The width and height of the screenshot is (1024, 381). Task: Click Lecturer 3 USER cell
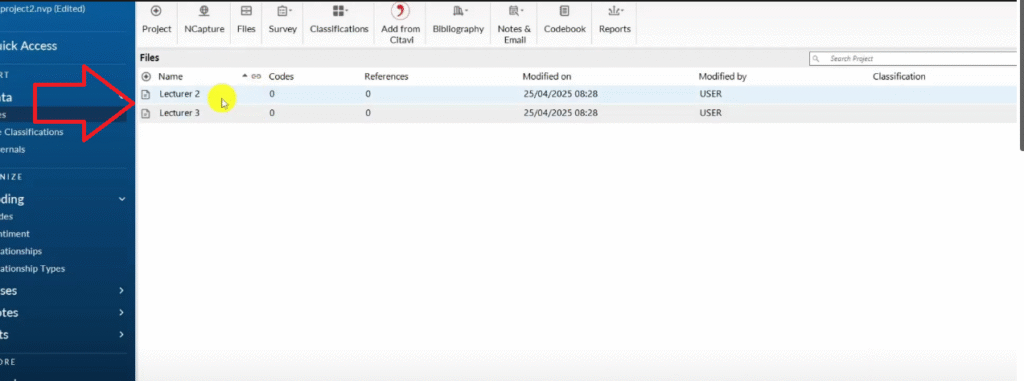coord(711,112)
